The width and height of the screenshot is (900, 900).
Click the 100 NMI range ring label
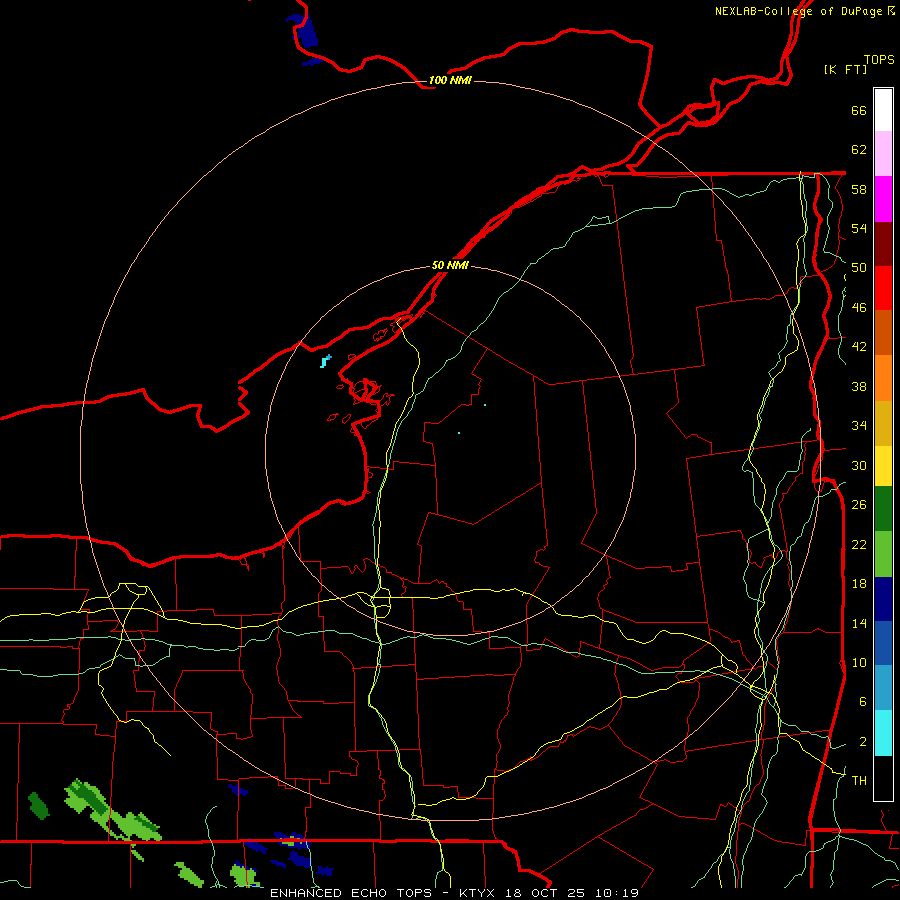pyautogui.click(x=450, y=80)
